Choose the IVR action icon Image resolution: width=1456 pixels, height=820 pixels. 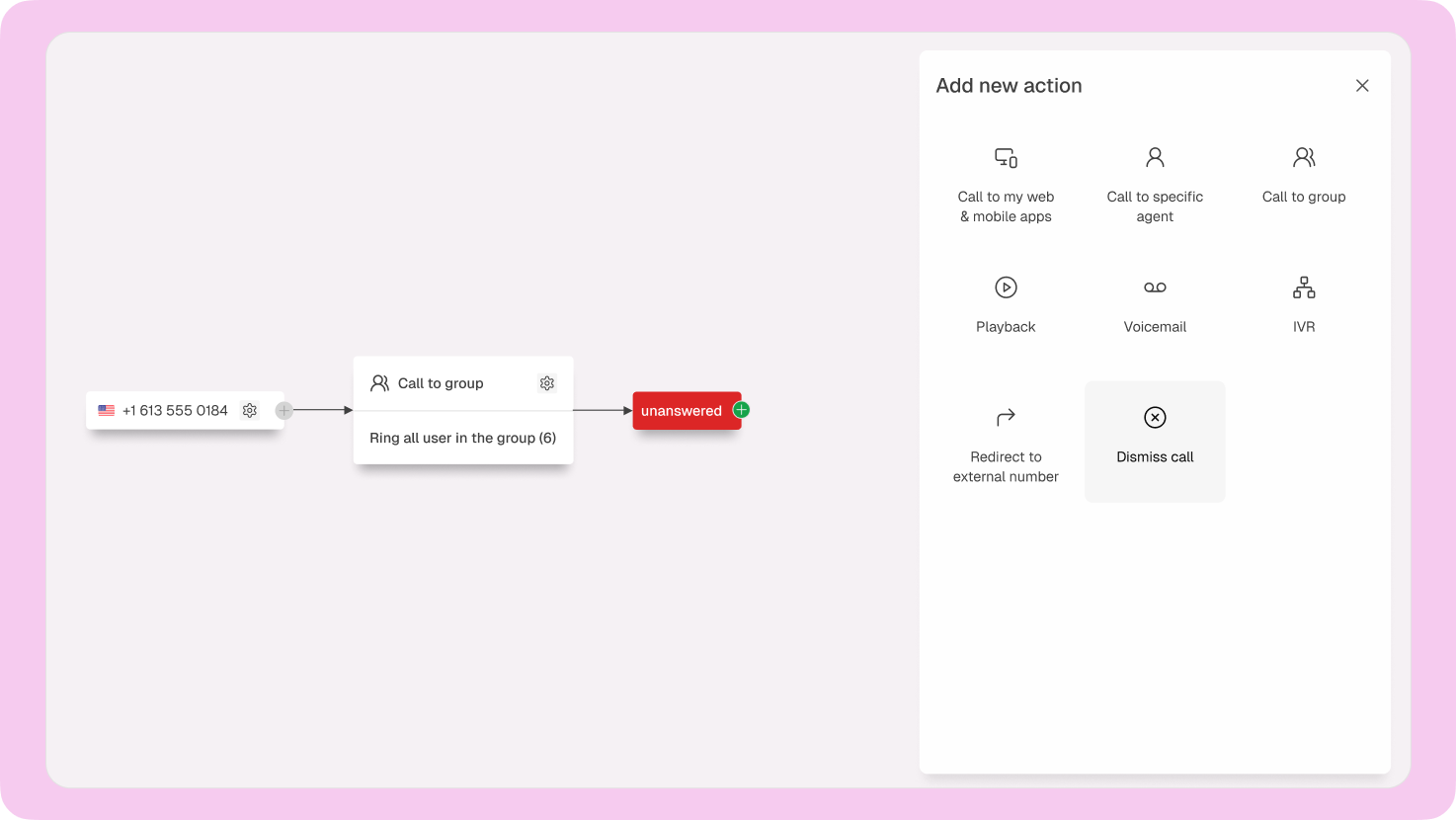[x=1304, y=287]
